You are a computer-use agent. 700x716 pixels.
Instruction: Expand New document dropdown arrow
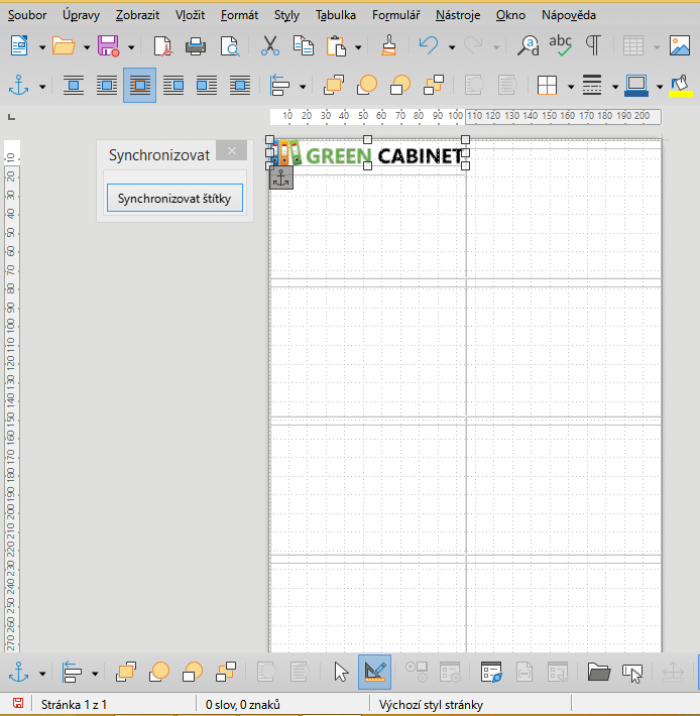(42, 47)
